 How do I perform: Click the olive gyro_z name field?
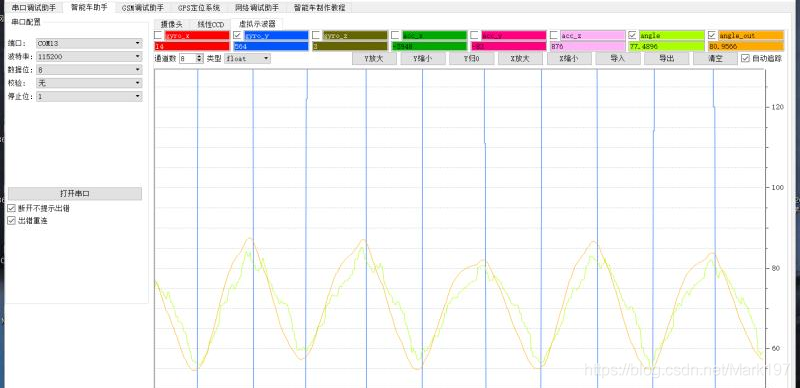pyautogui.click(x=355, y=35)
